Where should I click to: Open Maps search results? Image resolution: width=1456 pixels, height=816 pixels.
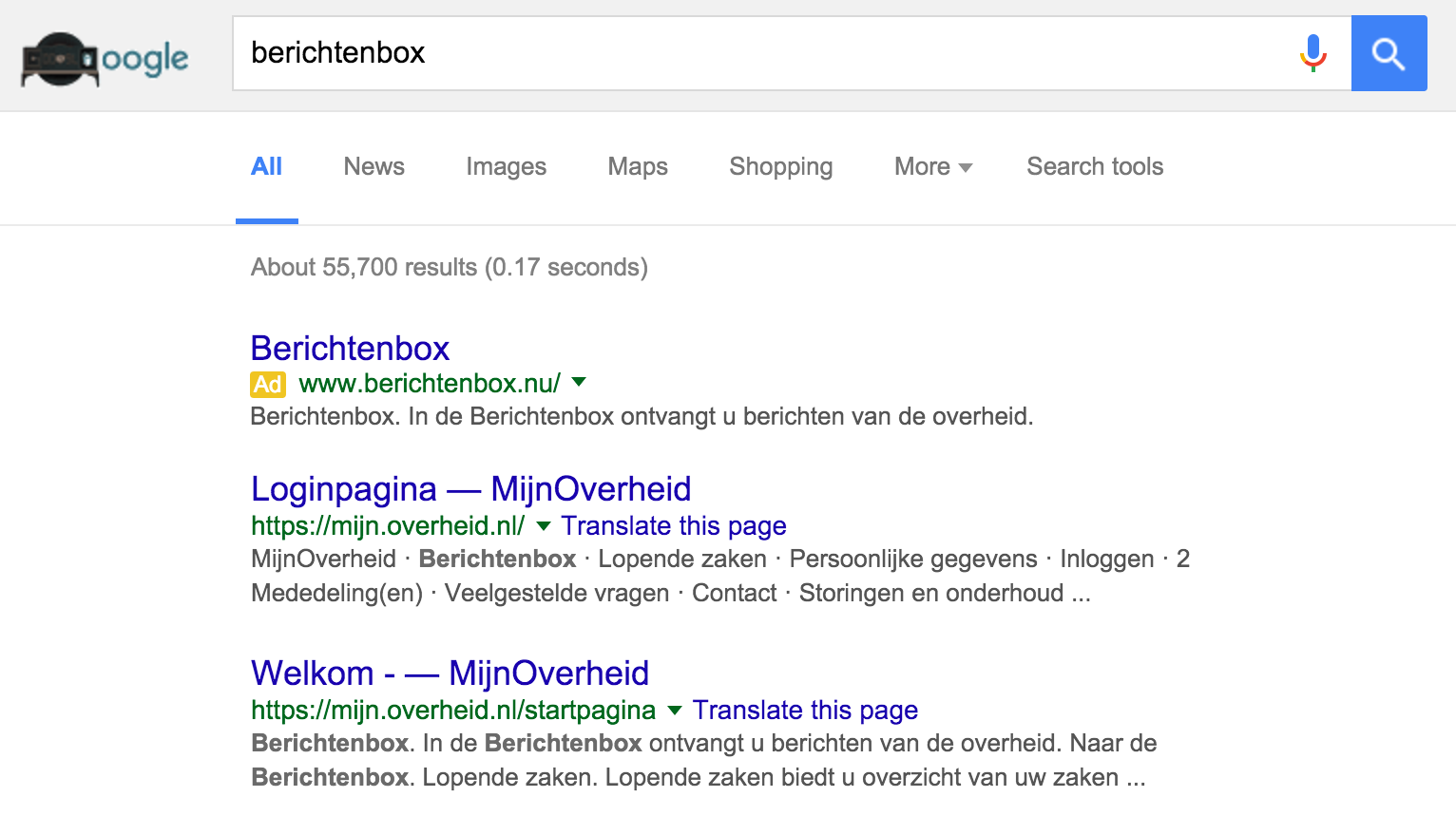click(x=637, y=166)
